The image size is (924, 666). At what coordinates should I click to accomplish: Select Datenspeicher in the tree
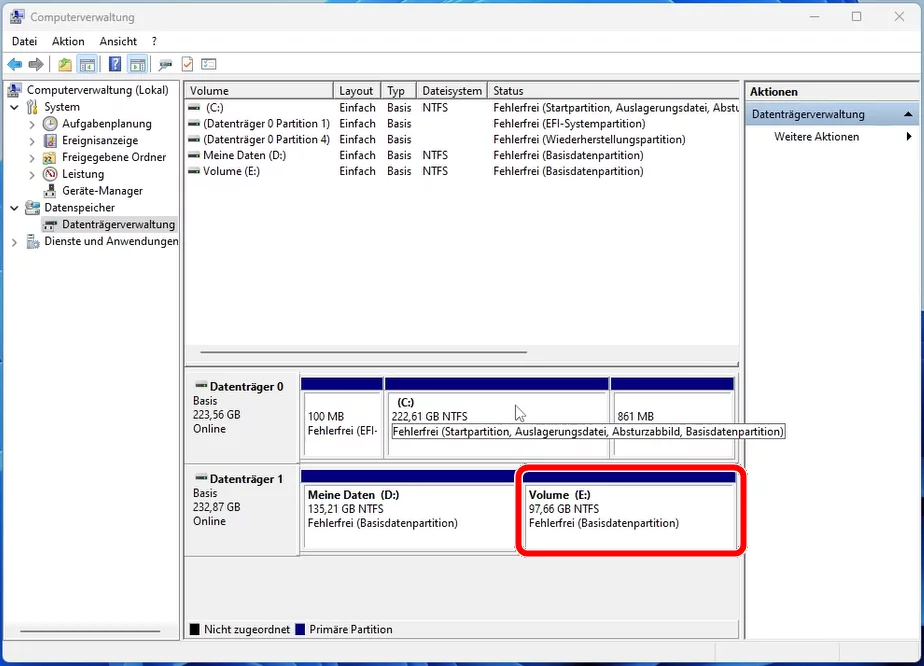pyautogui.click(x=80, y=208)
